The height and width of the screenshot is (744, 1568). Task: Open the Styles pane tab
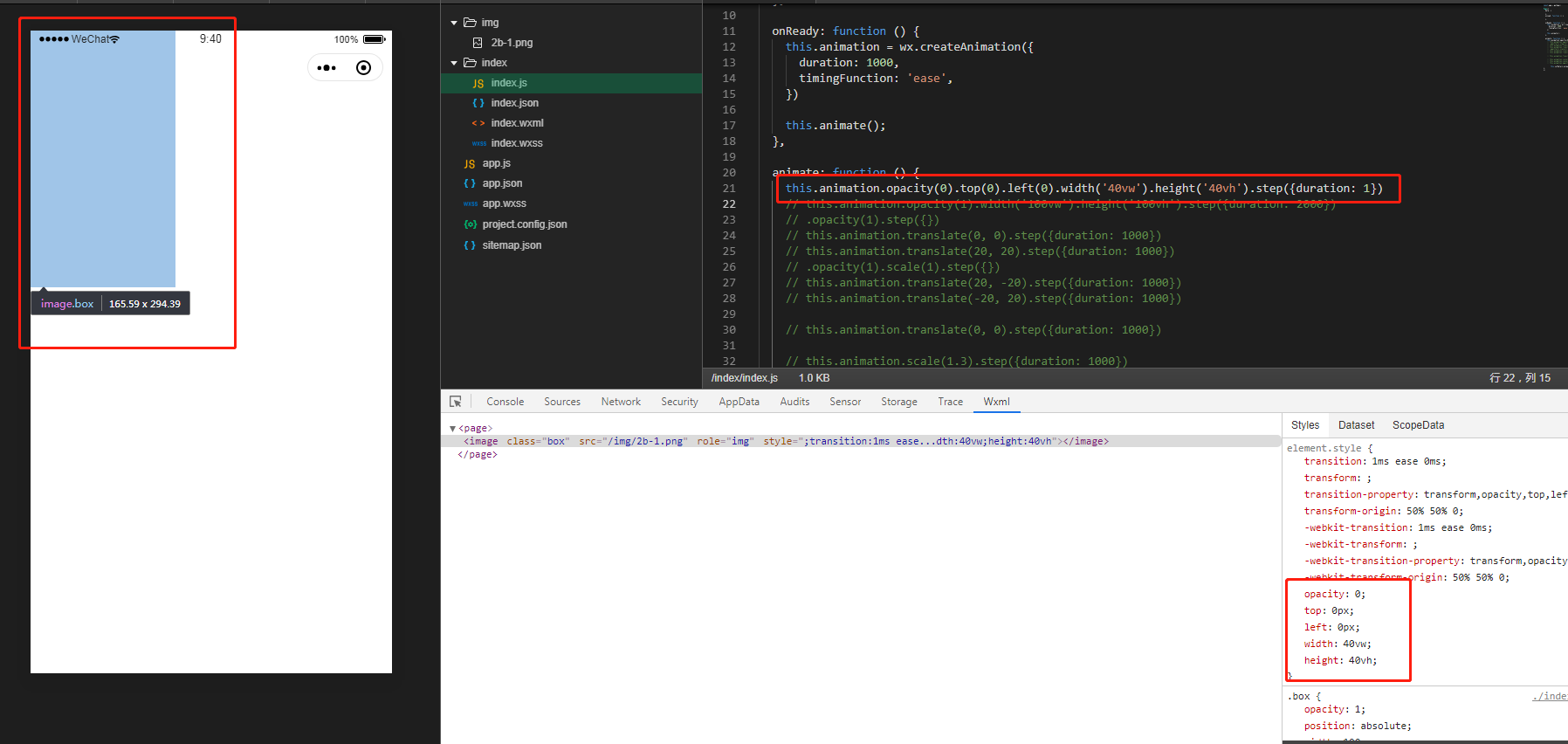(x=1305, y=425)
